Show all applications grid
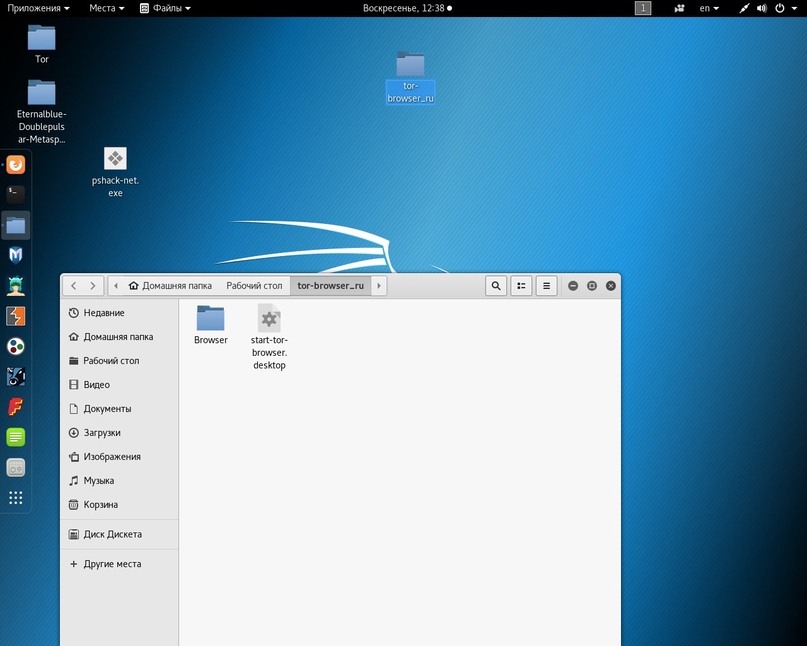The height and width of the screenshot is (646, 807). [x=16, y=498]
